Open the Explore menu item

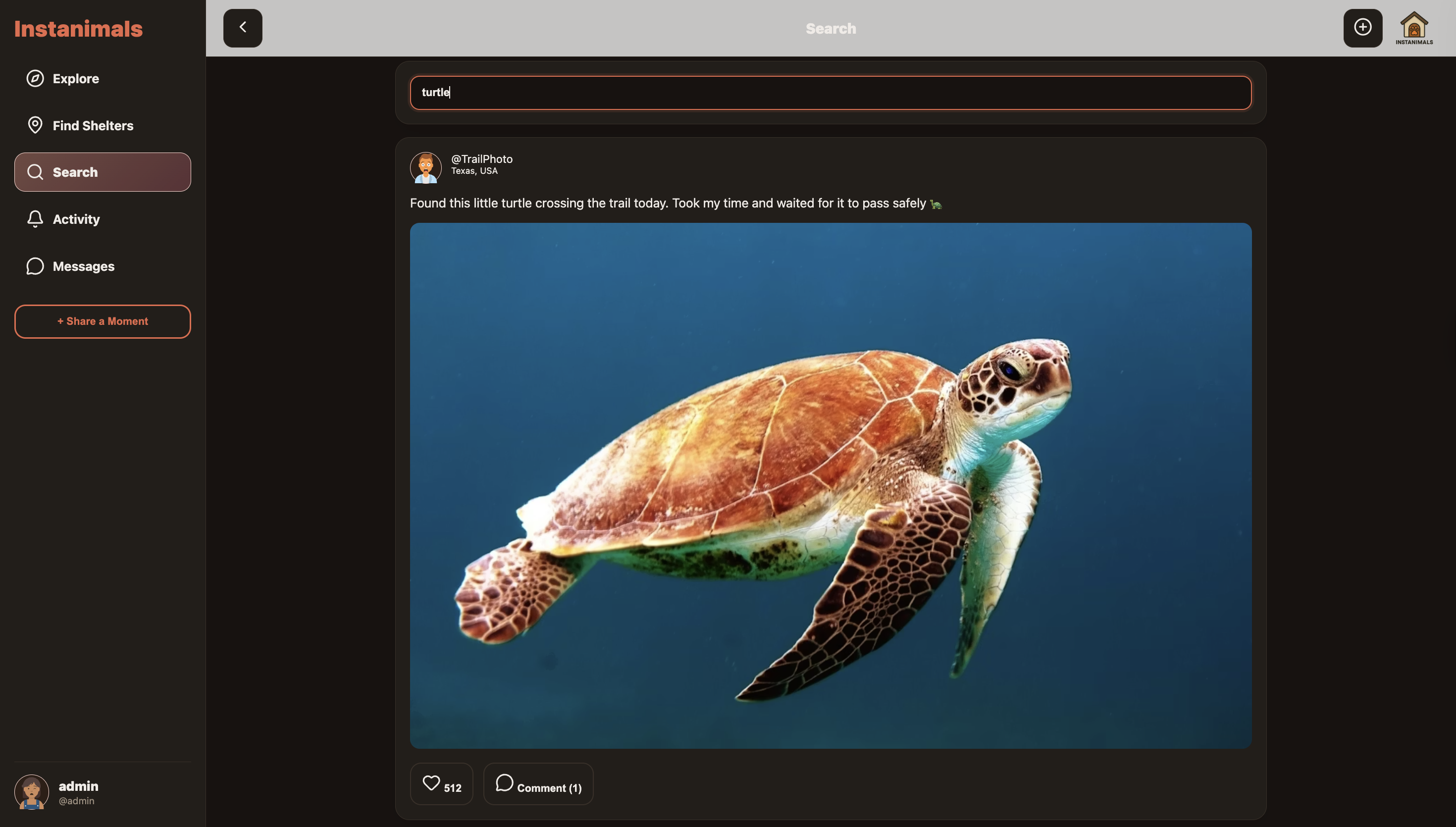coord(76,78)
